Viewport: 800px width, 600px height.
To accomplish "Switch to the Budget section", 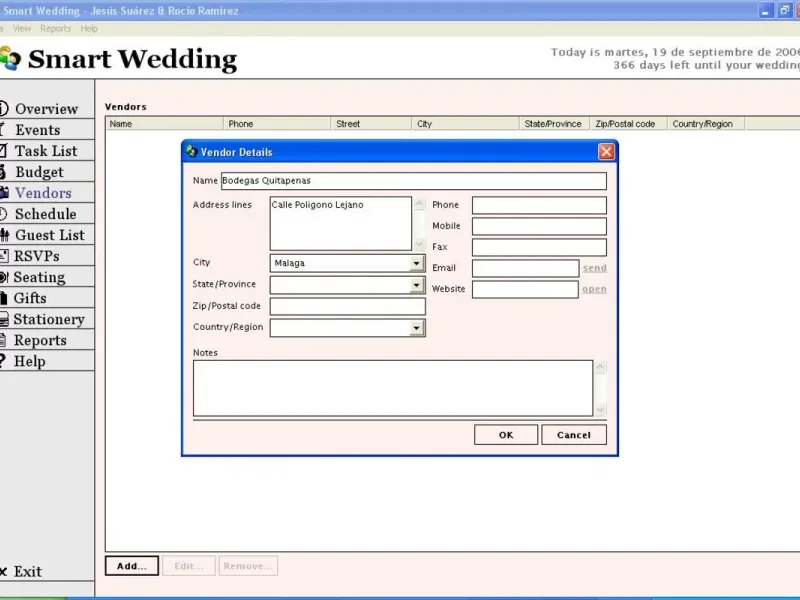I will (x=39, y=172).
